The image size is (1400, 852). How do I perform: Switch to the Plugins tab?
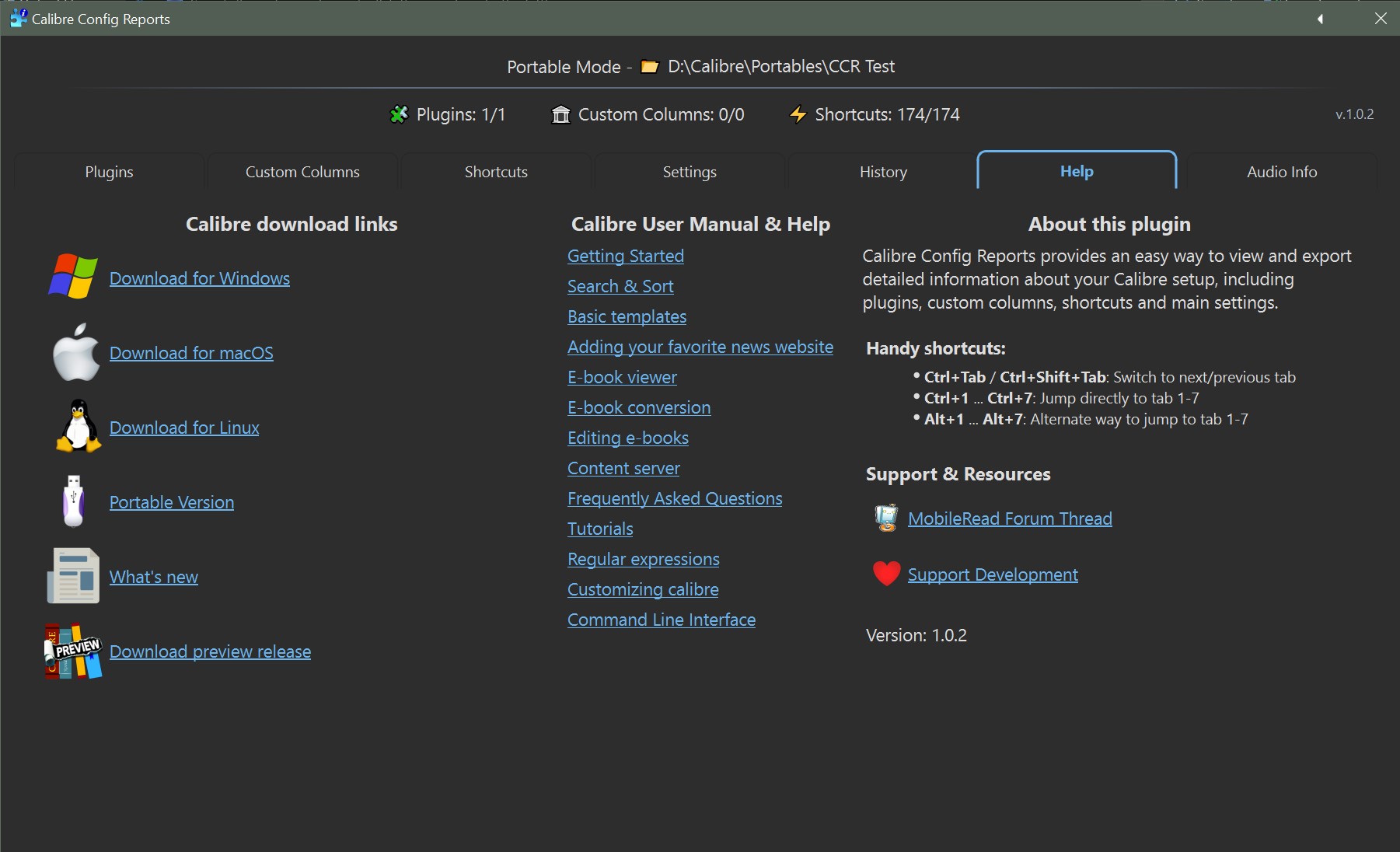pyautogui.click(x=109, y=172)
